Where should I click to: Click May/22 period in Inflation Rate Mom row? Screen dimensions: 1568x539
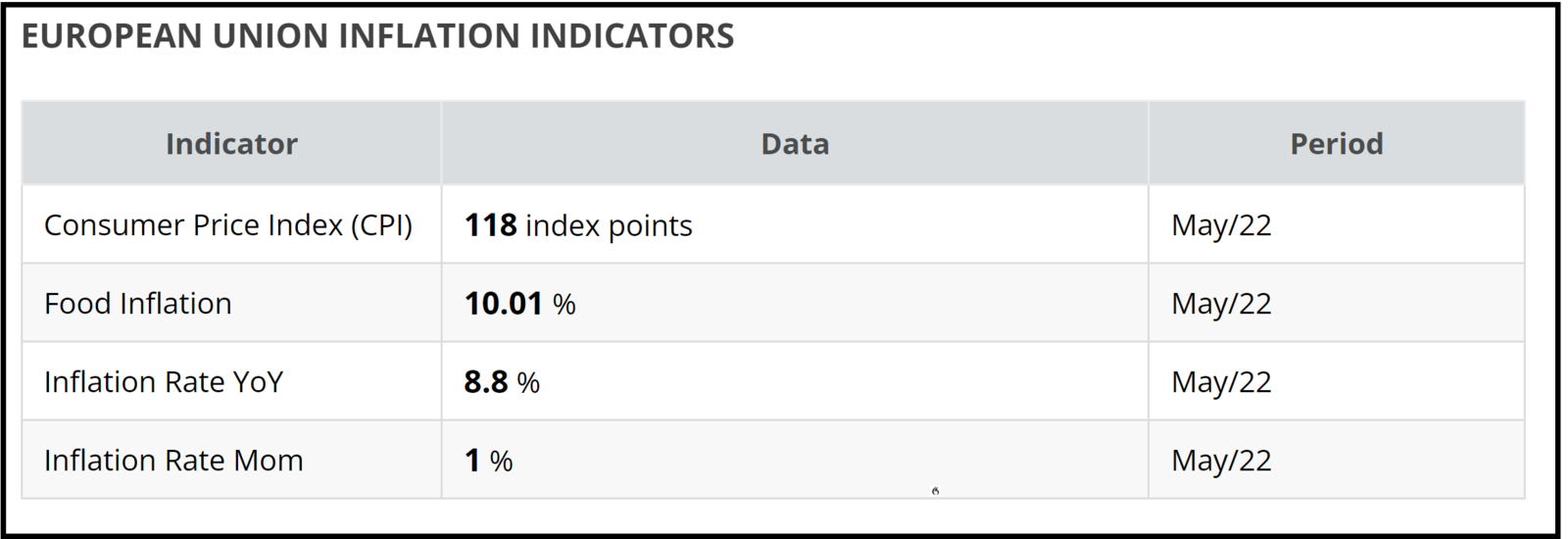click(x=1221, y=461)
